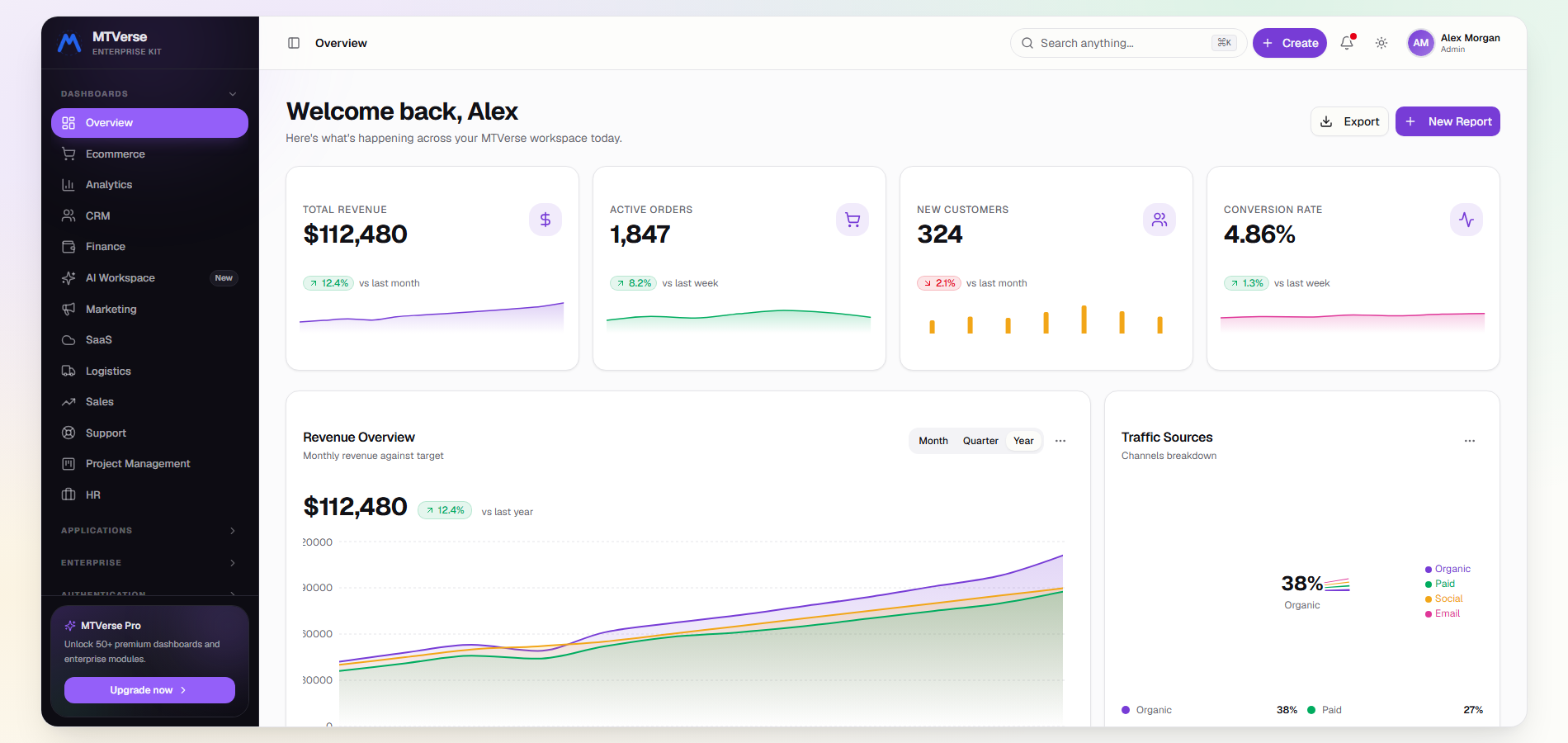Toggle the Paid legend entry

[1440, 584]
